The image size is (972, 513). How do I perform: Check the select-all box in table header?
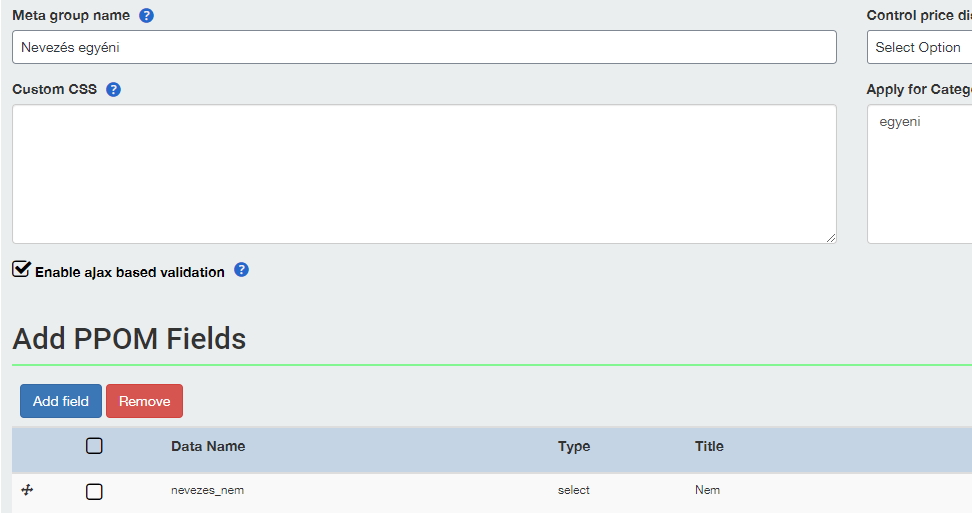coord(94,446)
